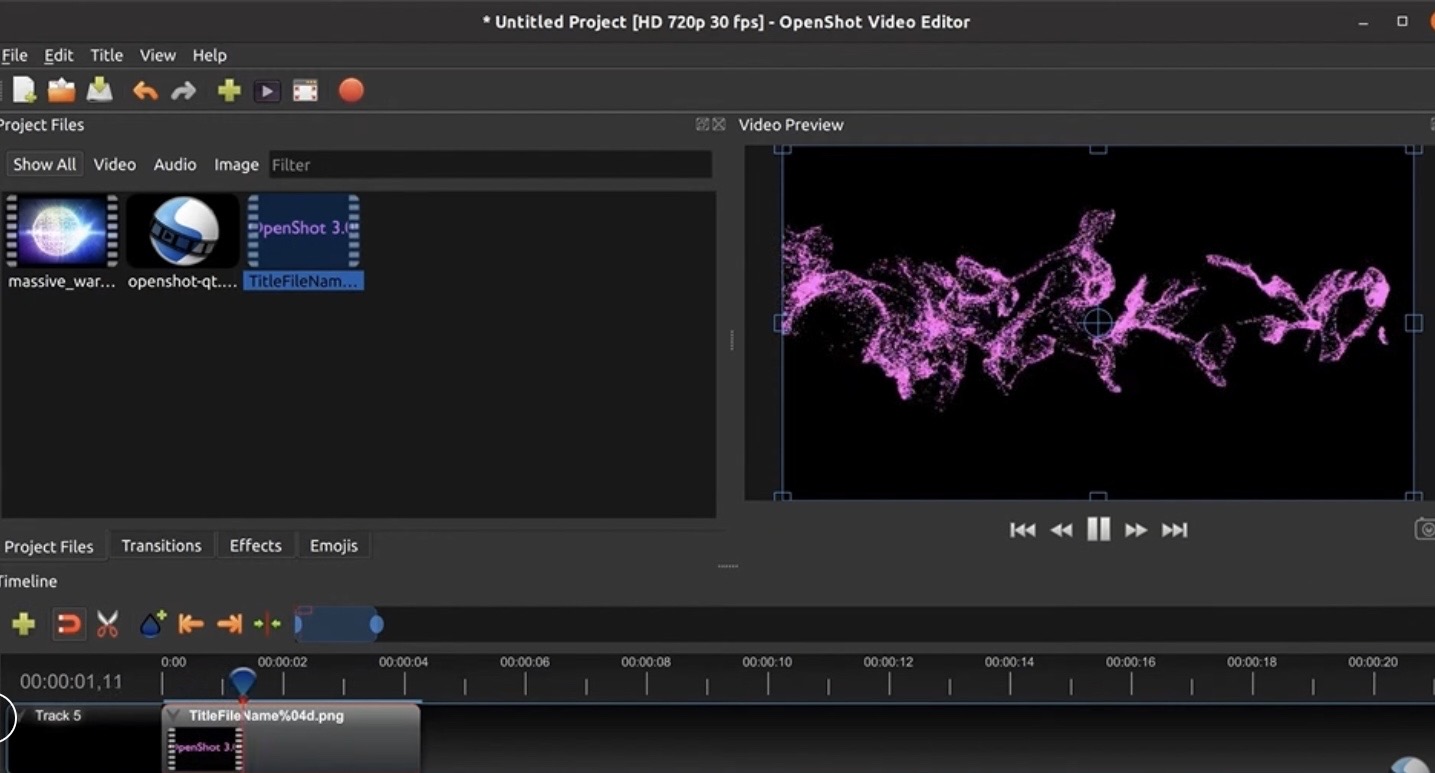Center the timeline on the playhead
This screenshot has height=773, width=1435.
point(267,625)
